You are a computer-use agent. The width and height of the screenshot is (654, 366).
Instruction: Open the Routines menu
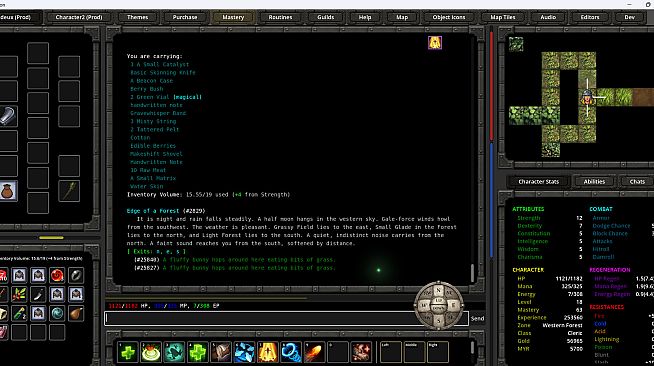click(280, 17)
